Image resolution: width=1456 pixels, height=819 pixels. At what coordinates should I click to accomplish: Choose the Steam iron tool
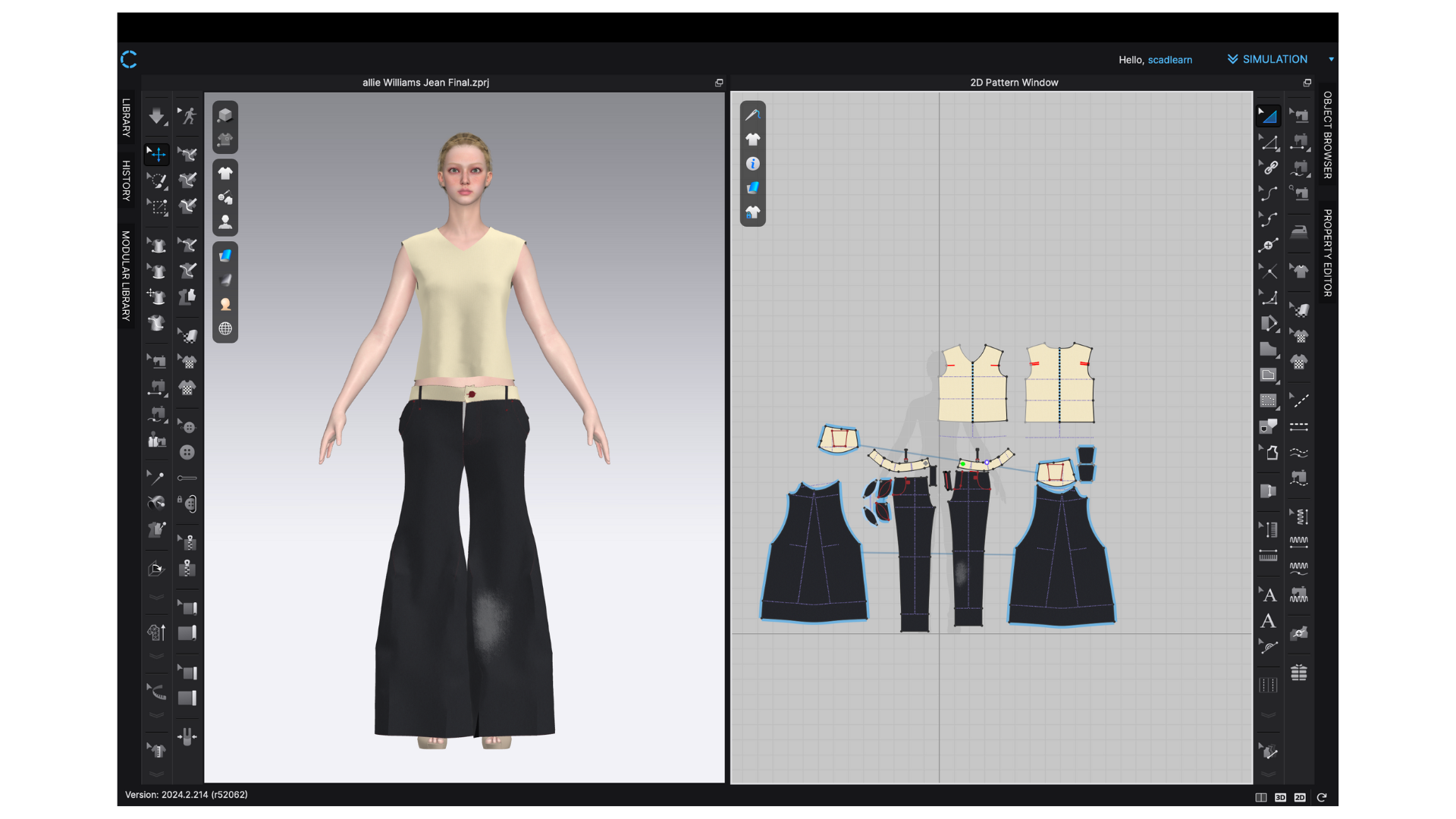(1299, 232)
